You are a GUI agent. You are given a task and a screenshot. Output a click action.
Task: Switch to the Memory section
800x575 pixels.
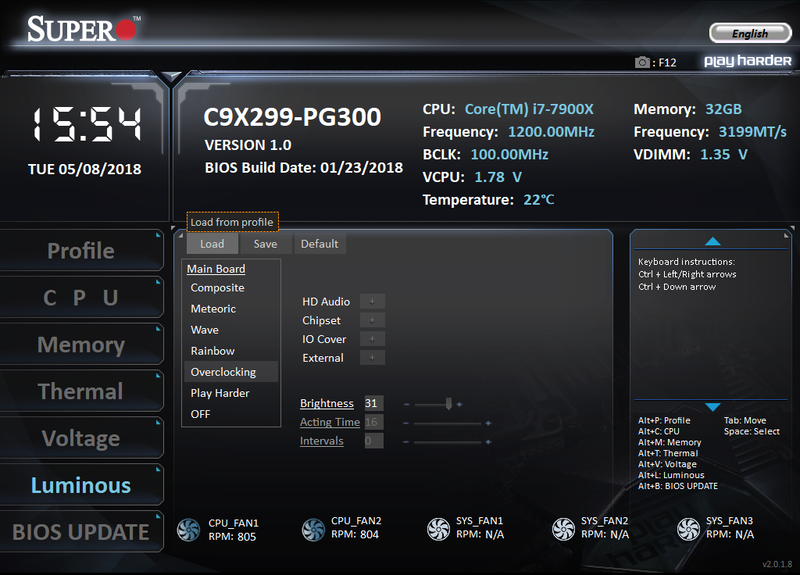tap(81, 344)
